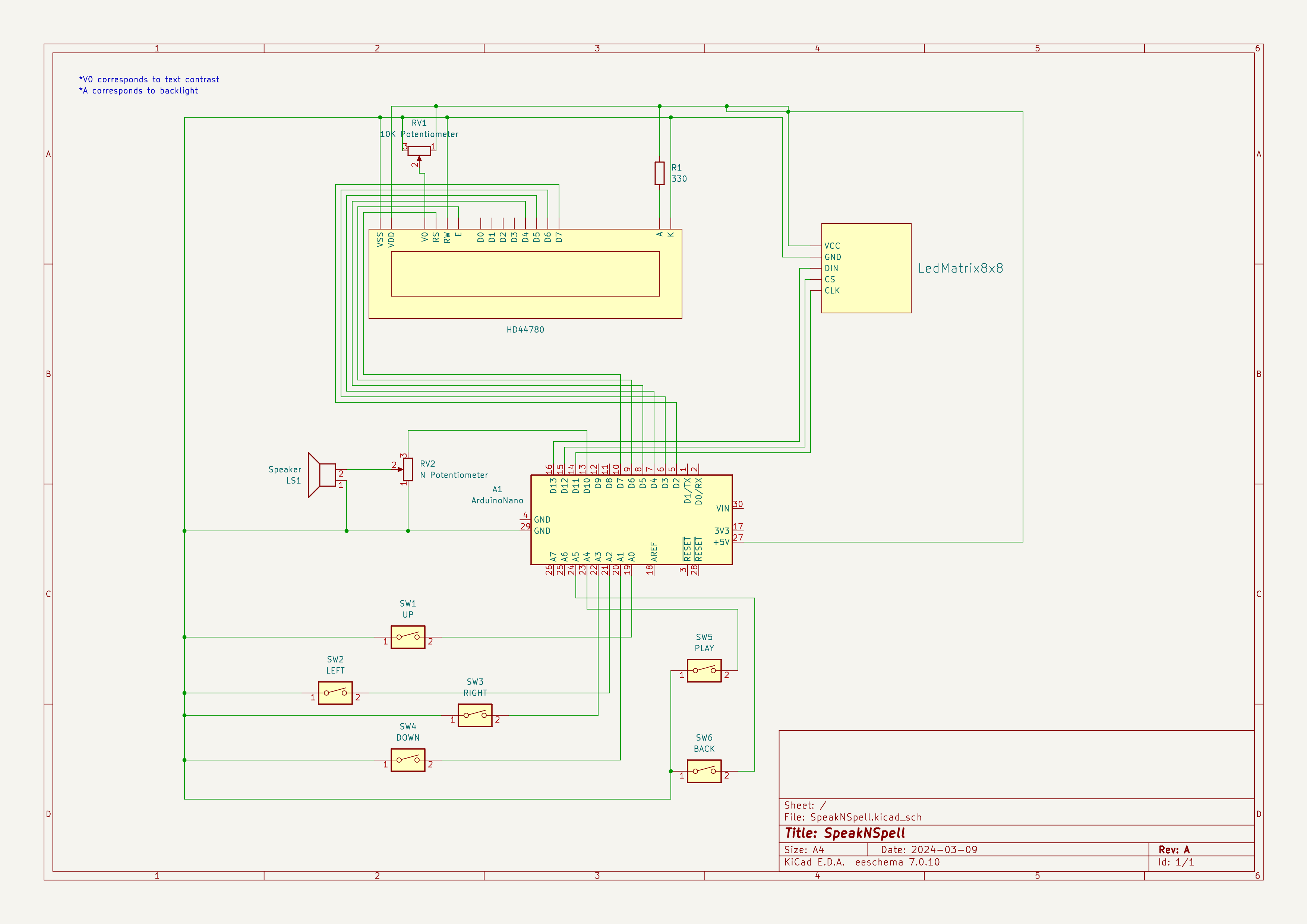Viewport: 1307px width, 924px height.
Task: Select the HD44780 LCD display component
Action: (525, 274)
